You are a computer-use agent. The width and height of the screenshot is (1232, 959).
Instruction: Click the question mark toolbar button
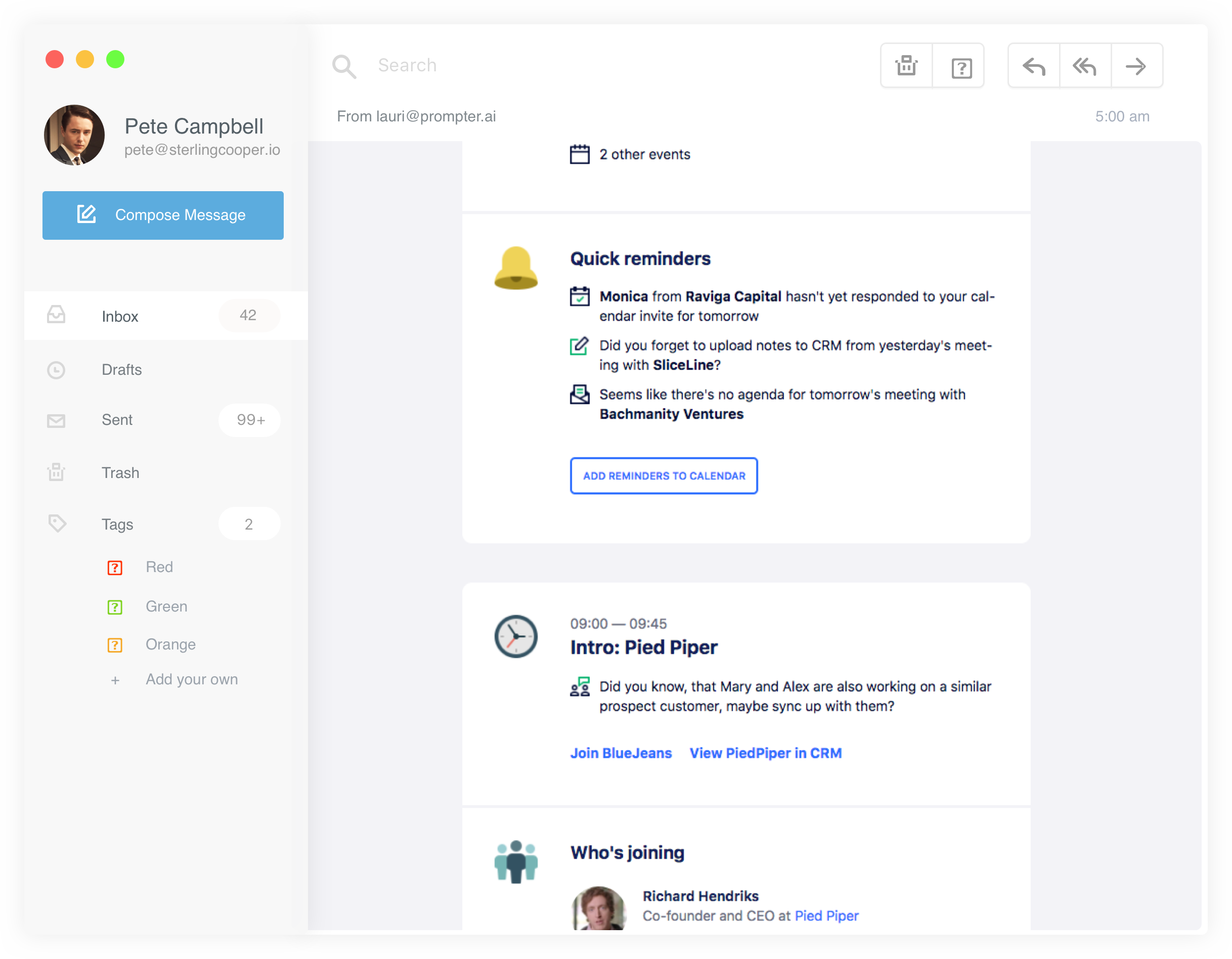click(961, 68)
